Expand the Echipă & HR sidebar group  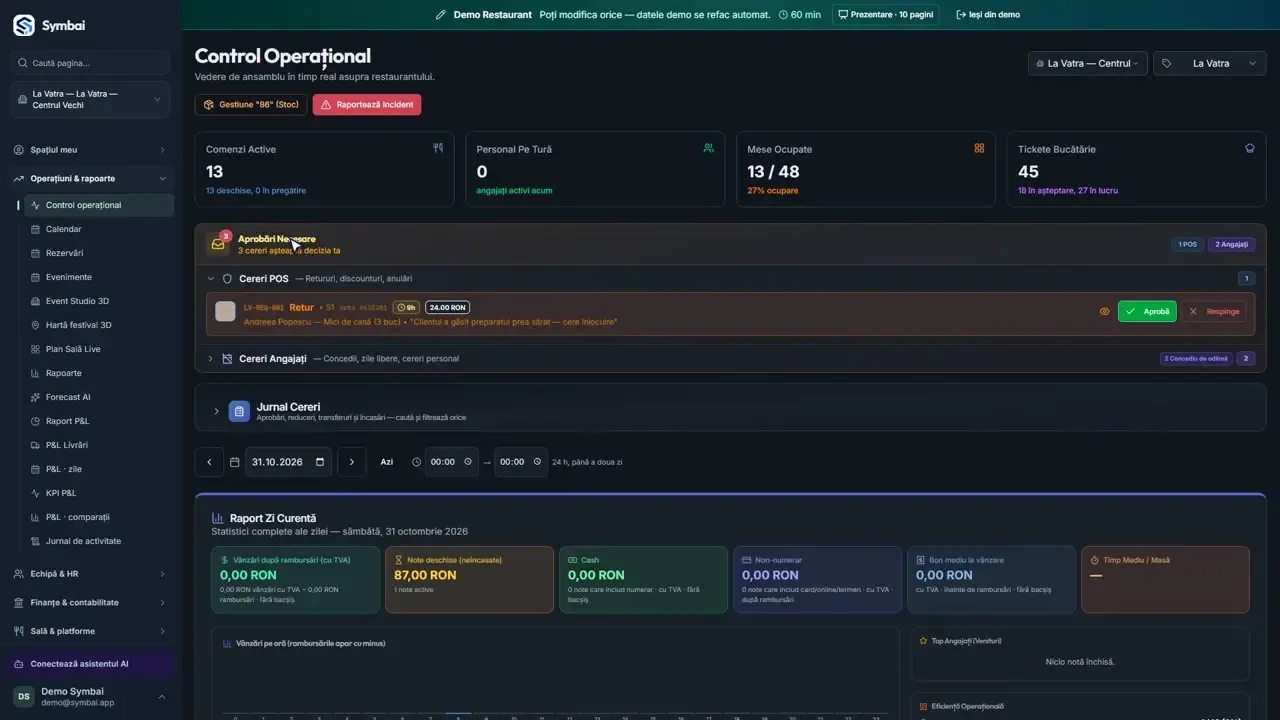(x=90, y=574)
